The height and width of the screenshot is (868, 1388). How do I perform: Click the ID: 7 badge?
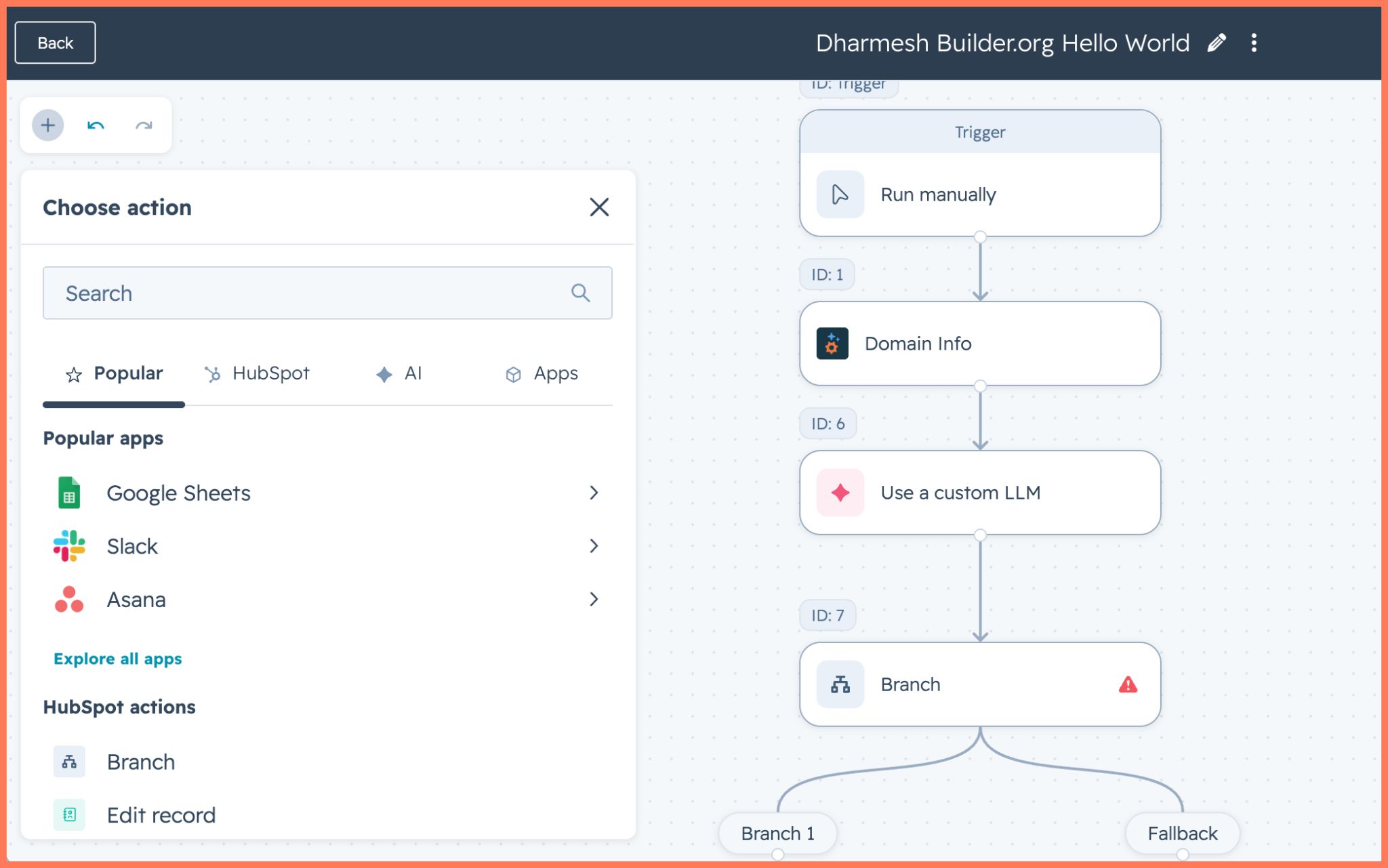pos(828,615)
